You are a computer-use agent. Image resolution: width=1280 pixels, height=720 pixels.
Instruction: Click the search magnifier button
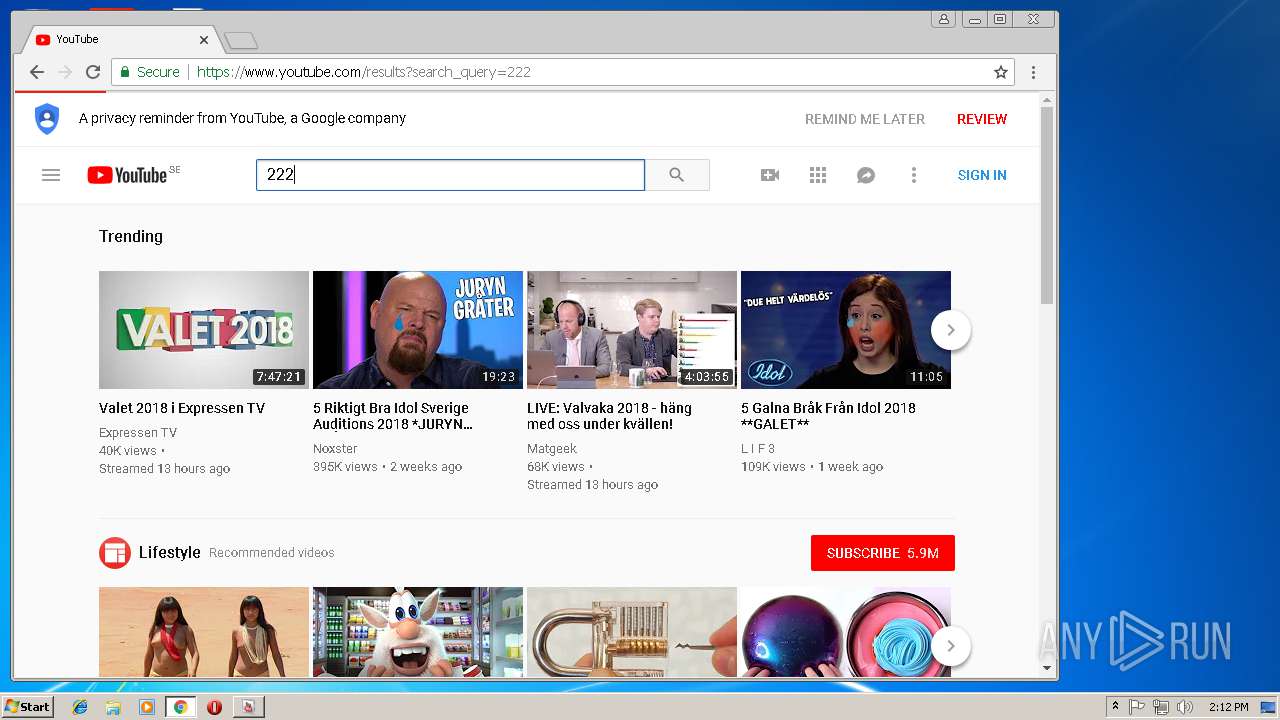[677, 175]
